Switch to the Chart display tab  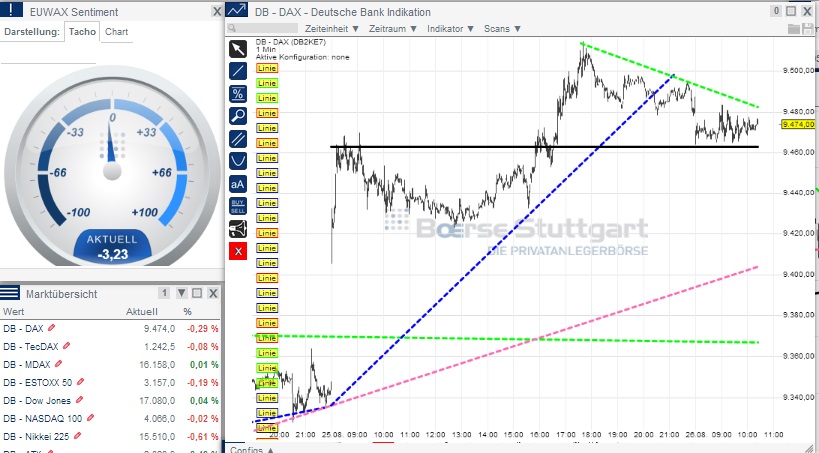pyautogui.click(x=116, y=32)
